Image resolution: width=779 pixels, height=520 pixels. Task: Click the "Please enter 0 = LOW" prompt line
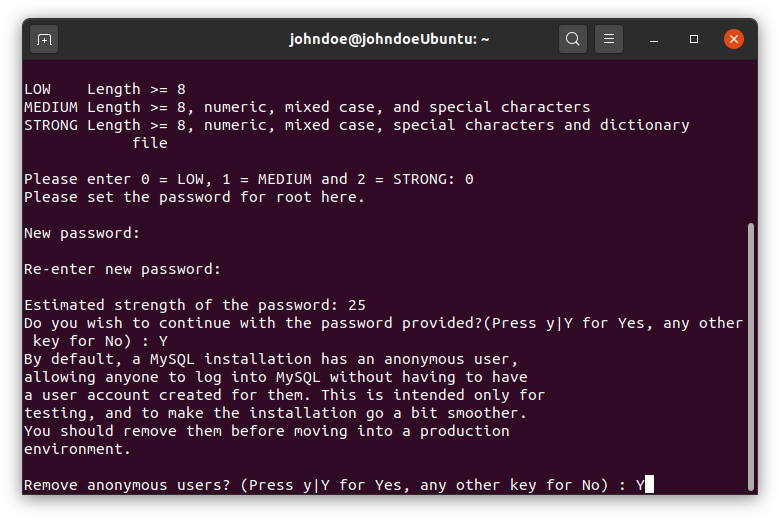(248, 179)
